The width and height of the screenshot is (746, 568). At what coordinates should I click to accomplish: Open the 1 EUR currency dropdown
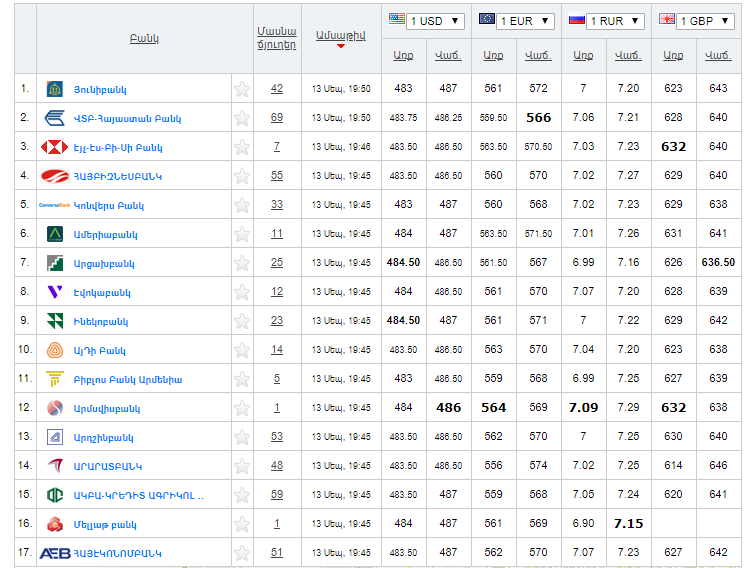point(525,21)
